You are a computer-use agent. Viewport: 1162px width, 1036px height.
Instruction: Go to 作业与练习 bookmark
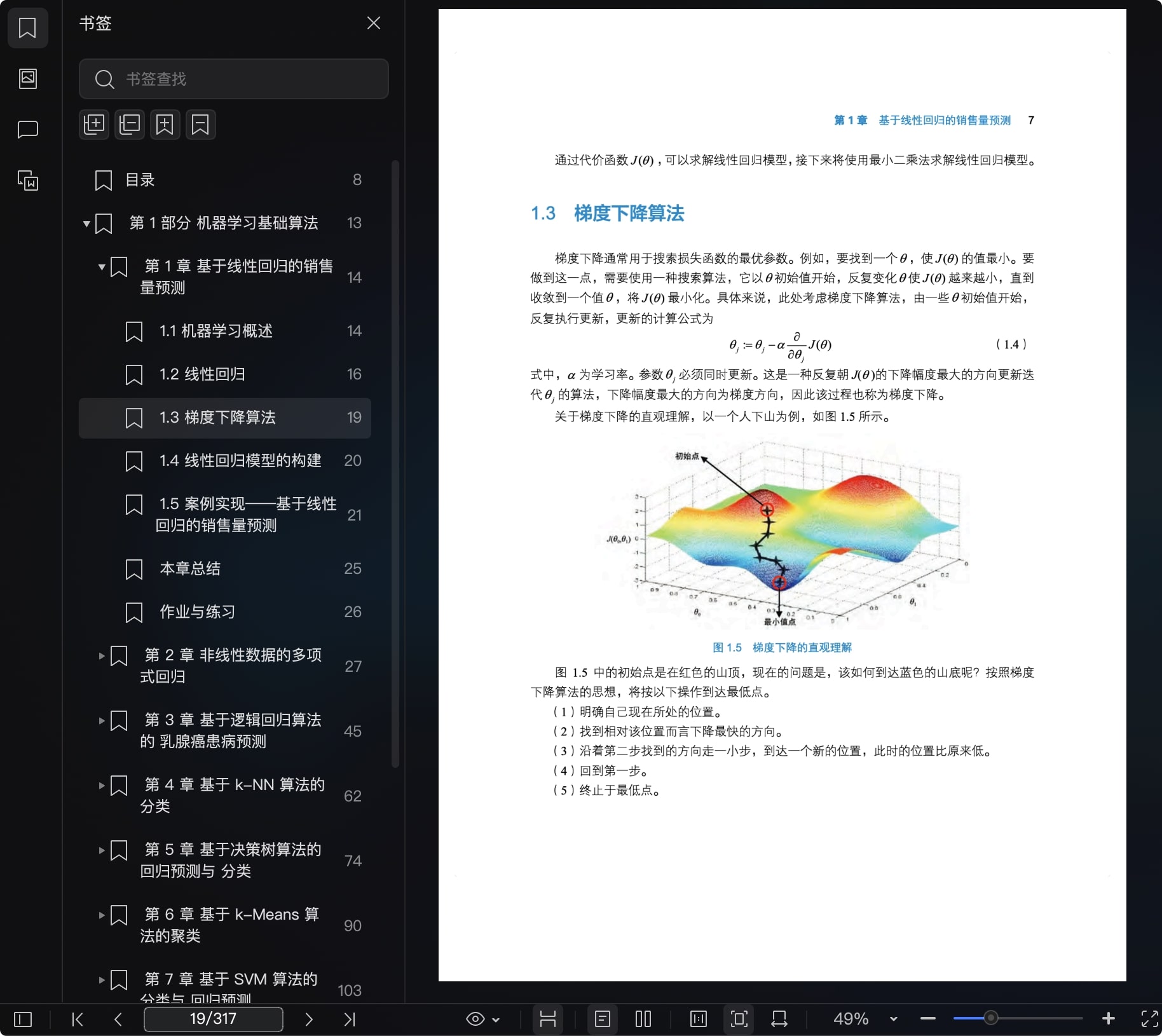click(225, 612)
